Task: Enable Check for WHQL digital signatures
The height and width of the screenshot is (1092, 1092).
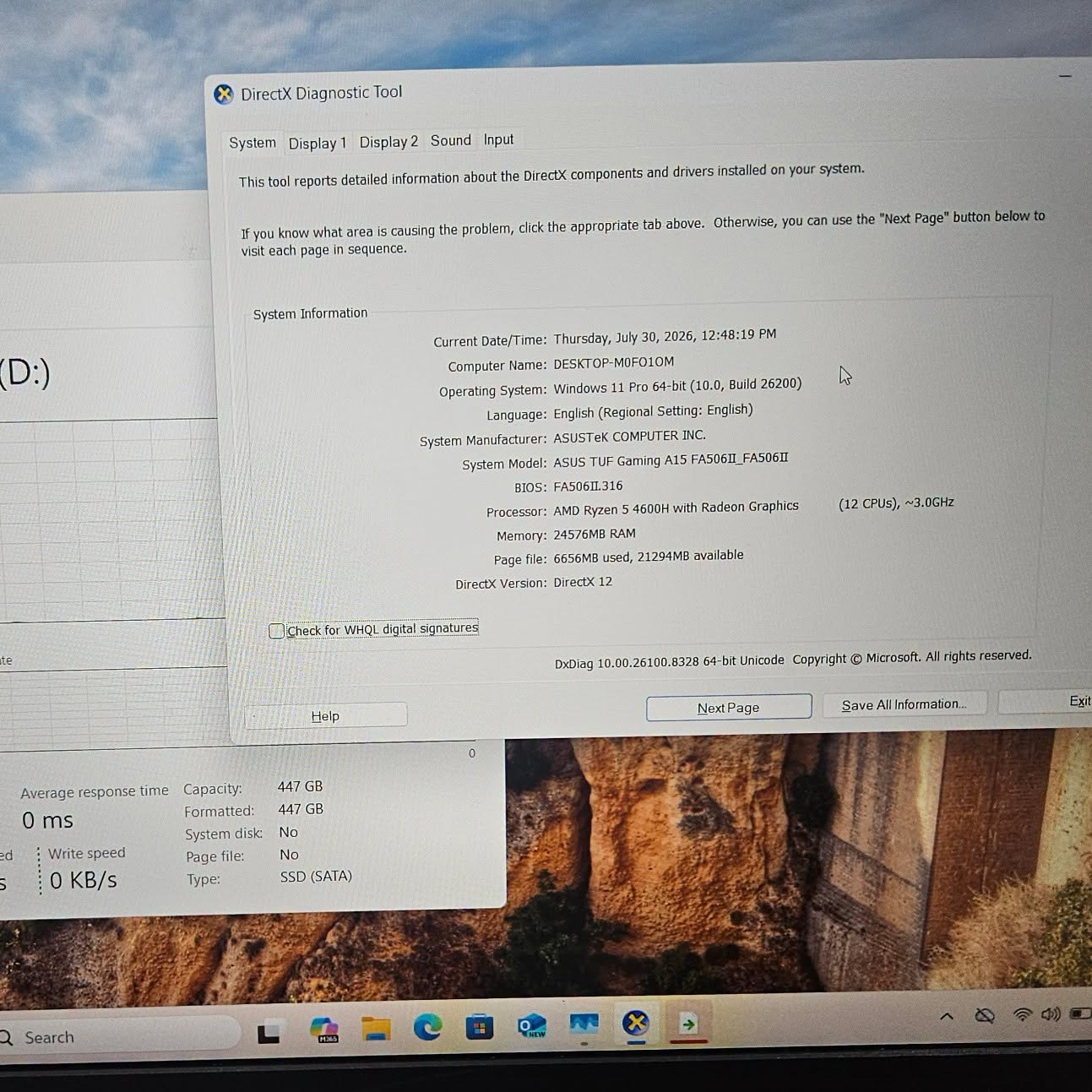Action: 276,631
